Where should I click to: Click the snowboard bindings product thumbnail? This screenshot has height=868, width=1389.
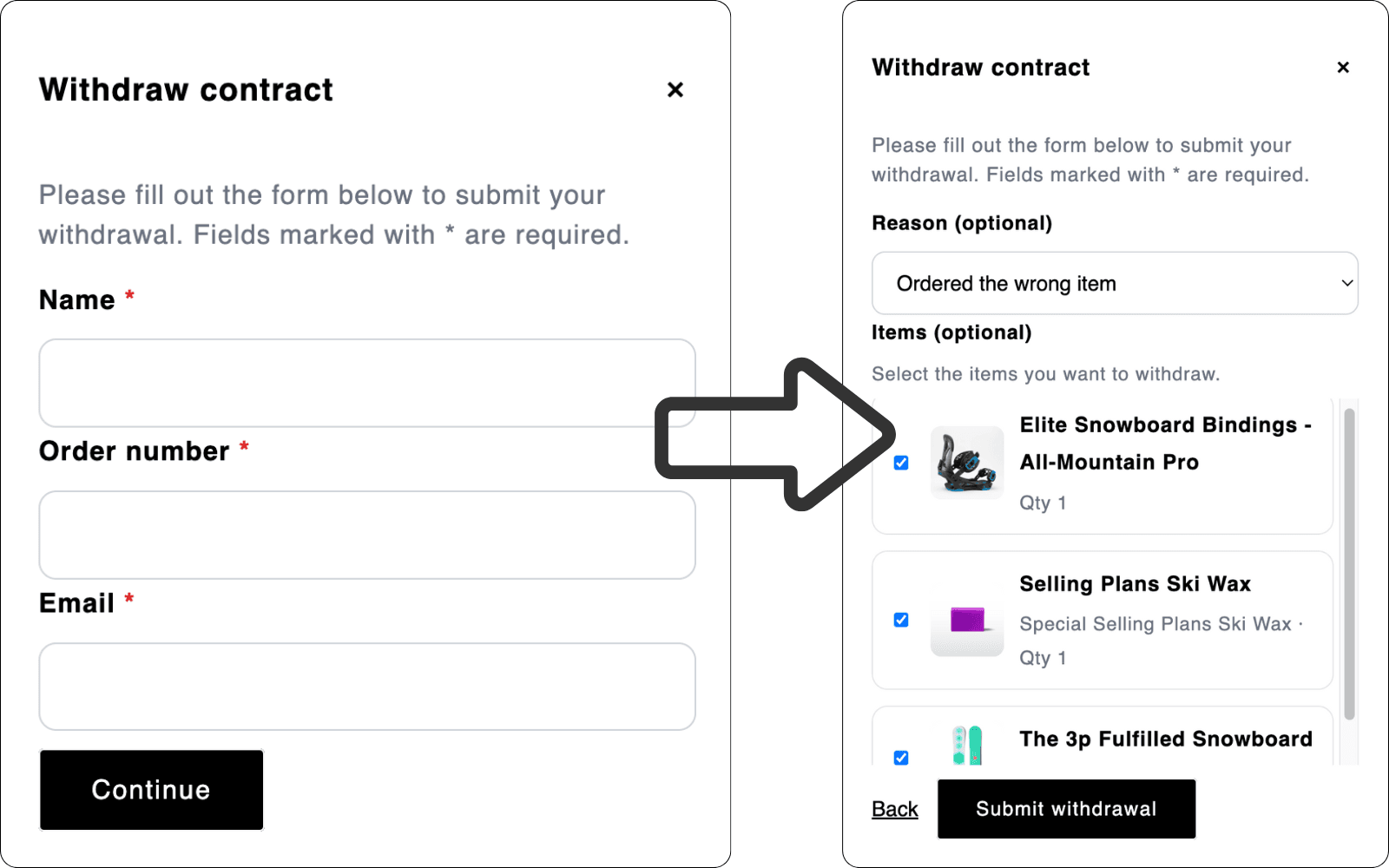click(x=966, y=463)
